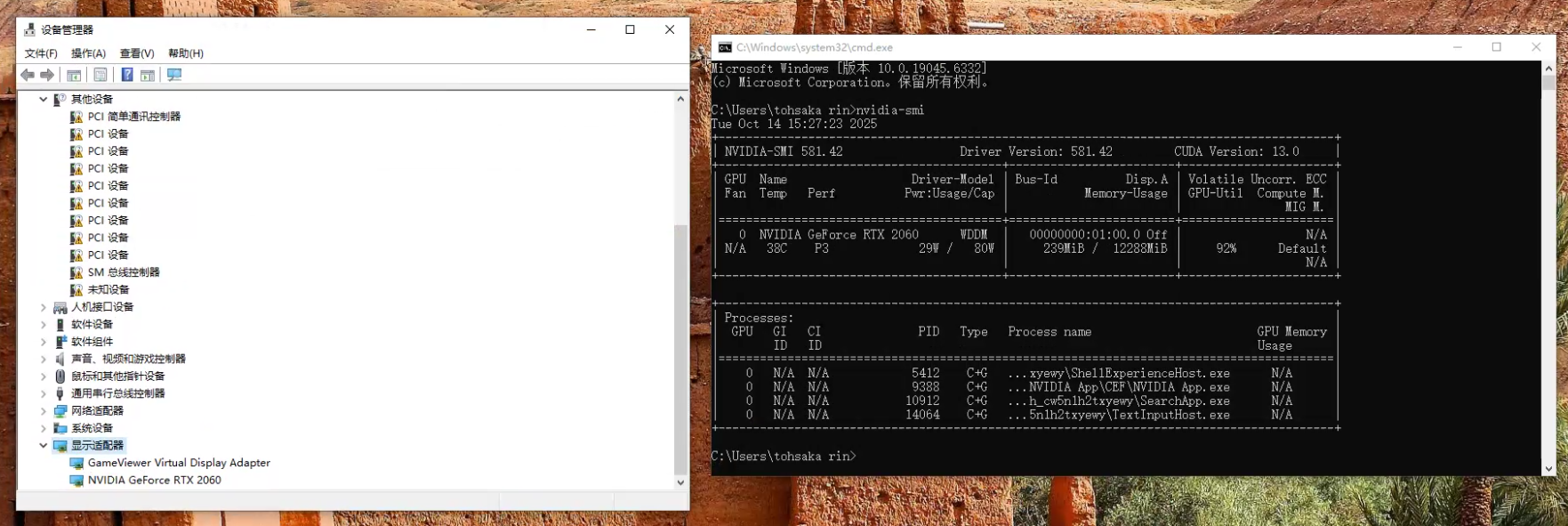The image size is (1568, 526).
Task: Click the cmd.exe title bar icon
Action: click(x=725, y=47)
